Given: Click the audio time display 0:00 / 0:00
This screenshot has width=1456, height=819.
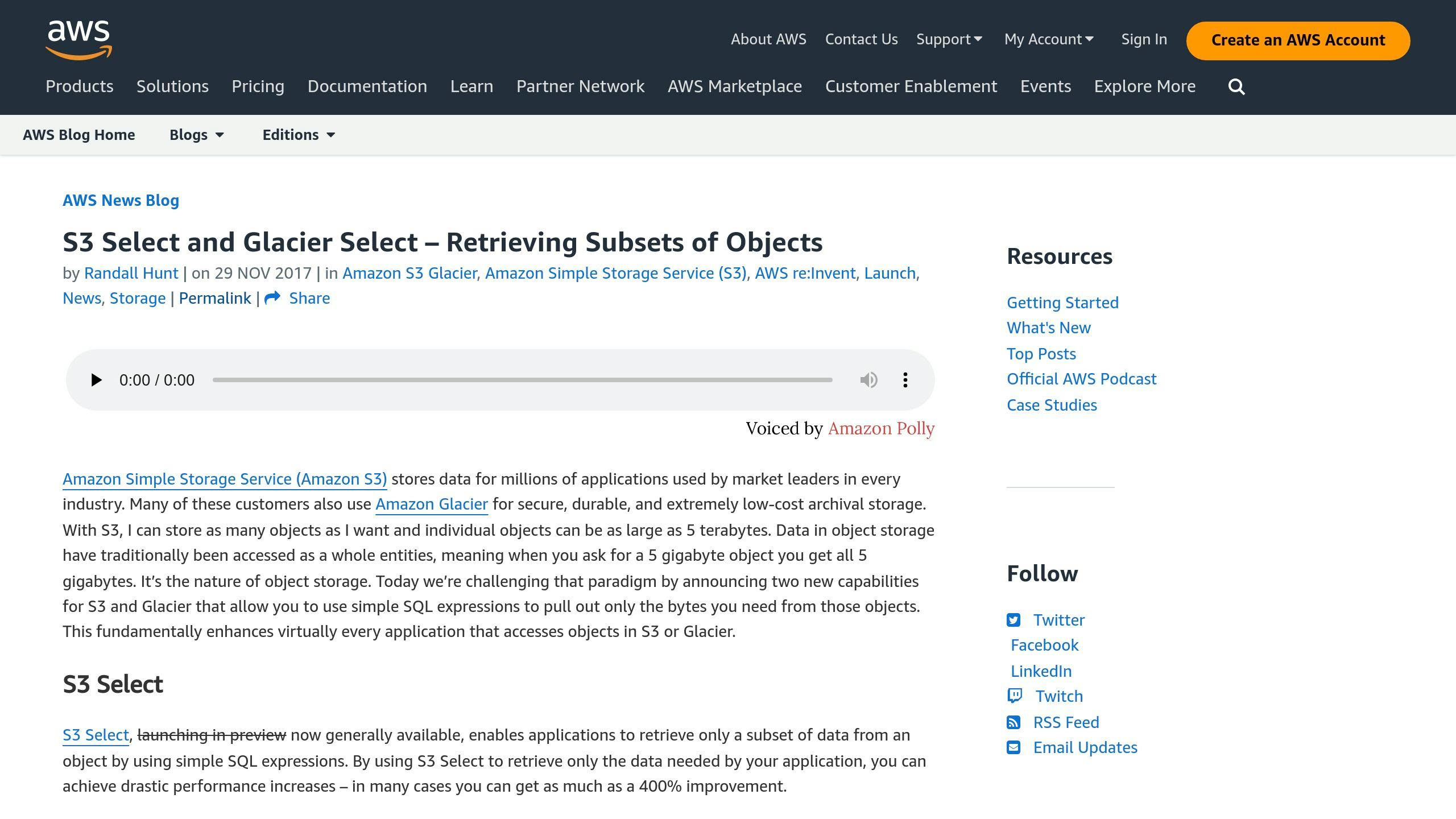Looking at the screenshot, I should [157, 380].
